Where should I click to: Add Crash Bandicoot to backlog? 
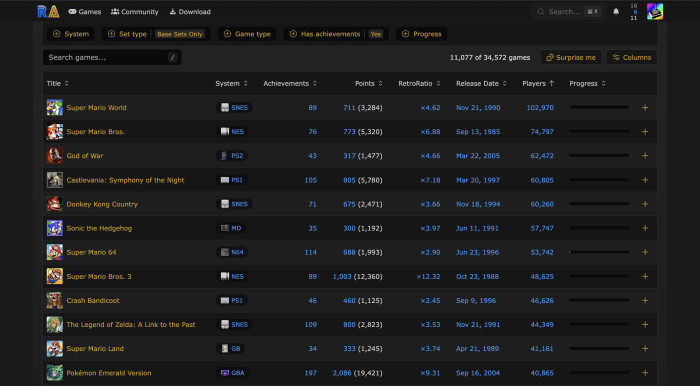(645, 300)
